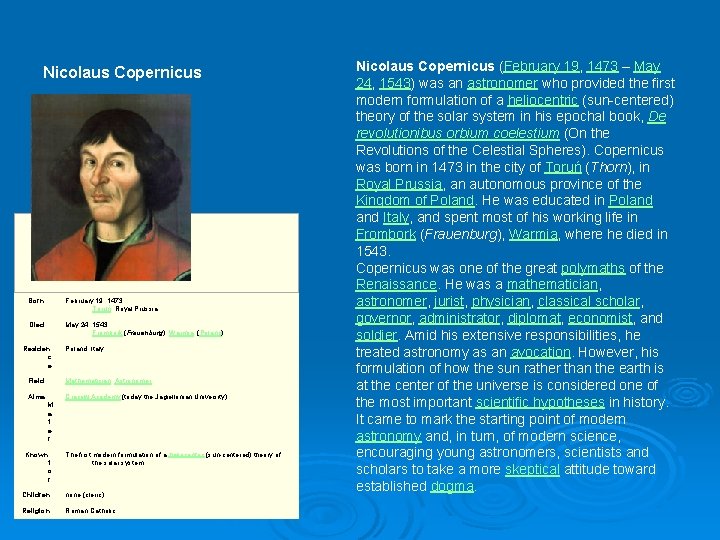Open the 'February 19' birth date link

click(542, 67)
